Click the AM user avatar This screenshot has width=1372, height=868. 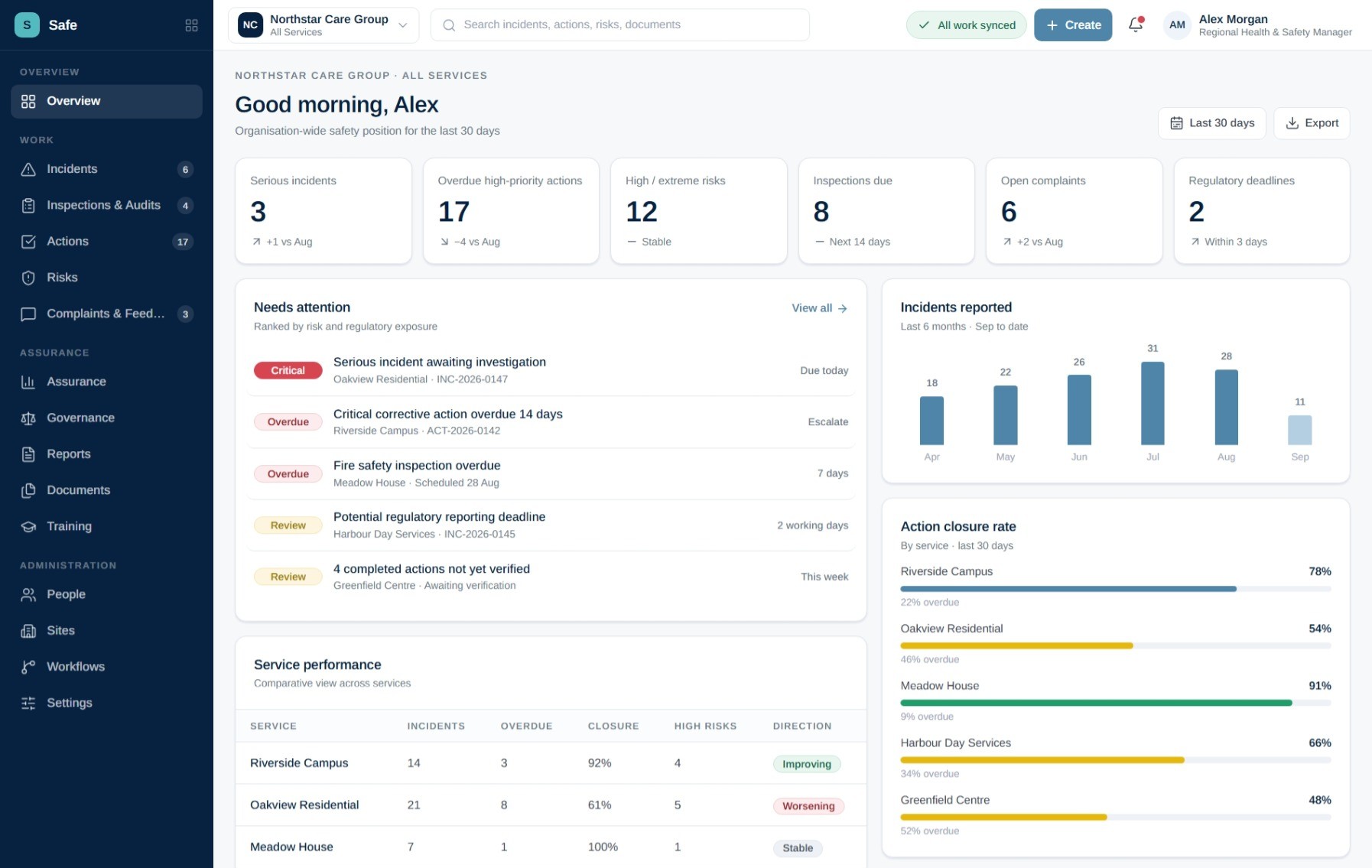tap(1177, 24)
